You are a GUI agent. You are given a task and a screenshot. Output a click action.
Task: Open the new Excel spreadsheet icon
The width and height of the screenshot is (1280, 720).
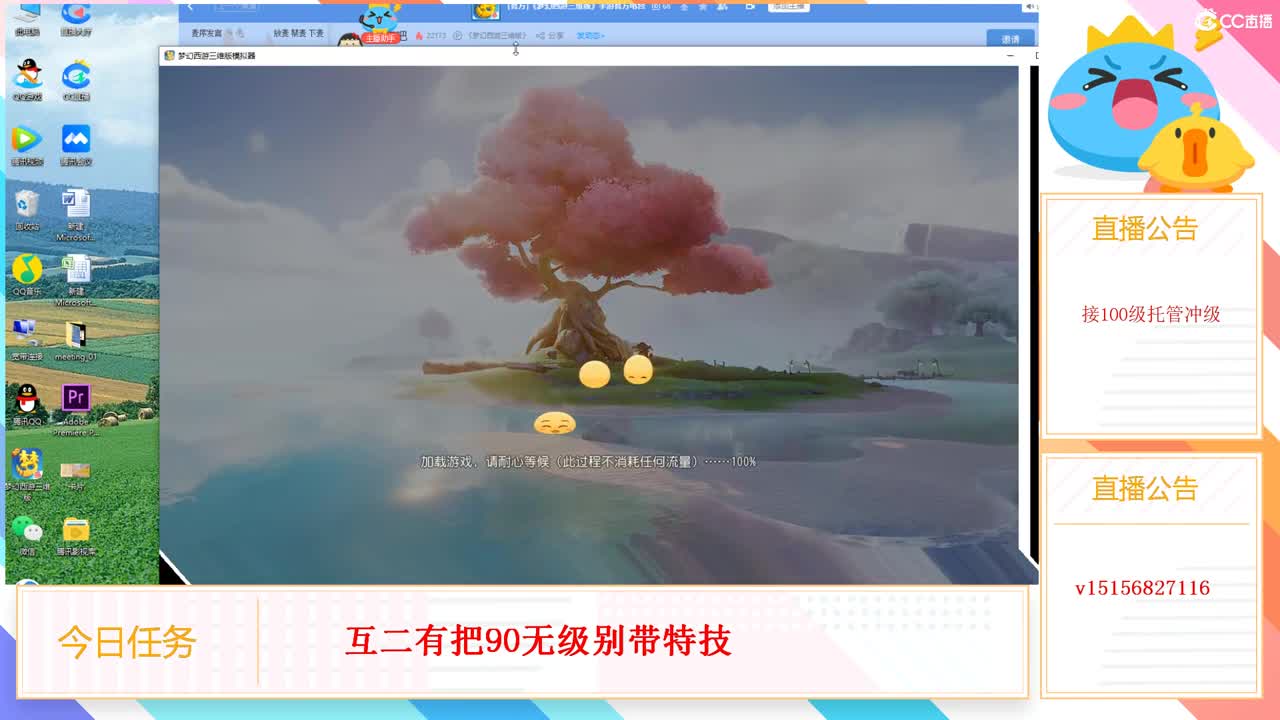coord(76,279)
